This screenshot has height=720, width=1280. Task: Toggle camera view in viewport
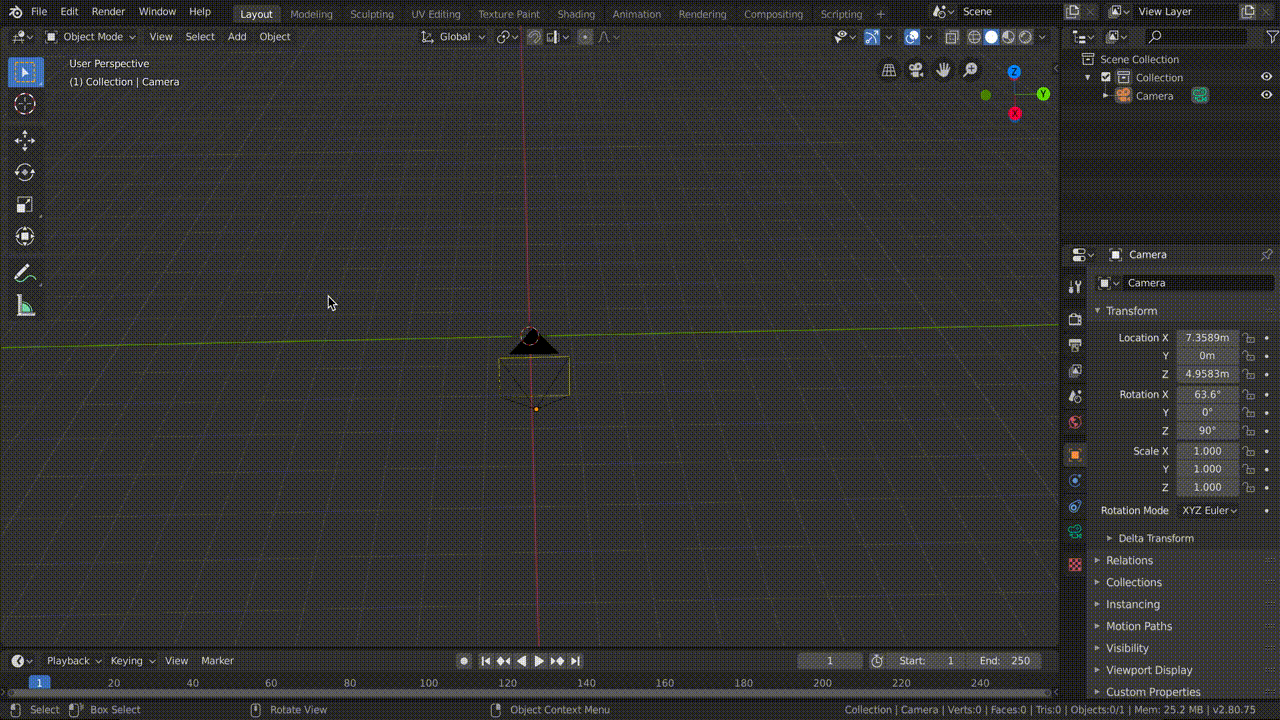coord(916,70)
